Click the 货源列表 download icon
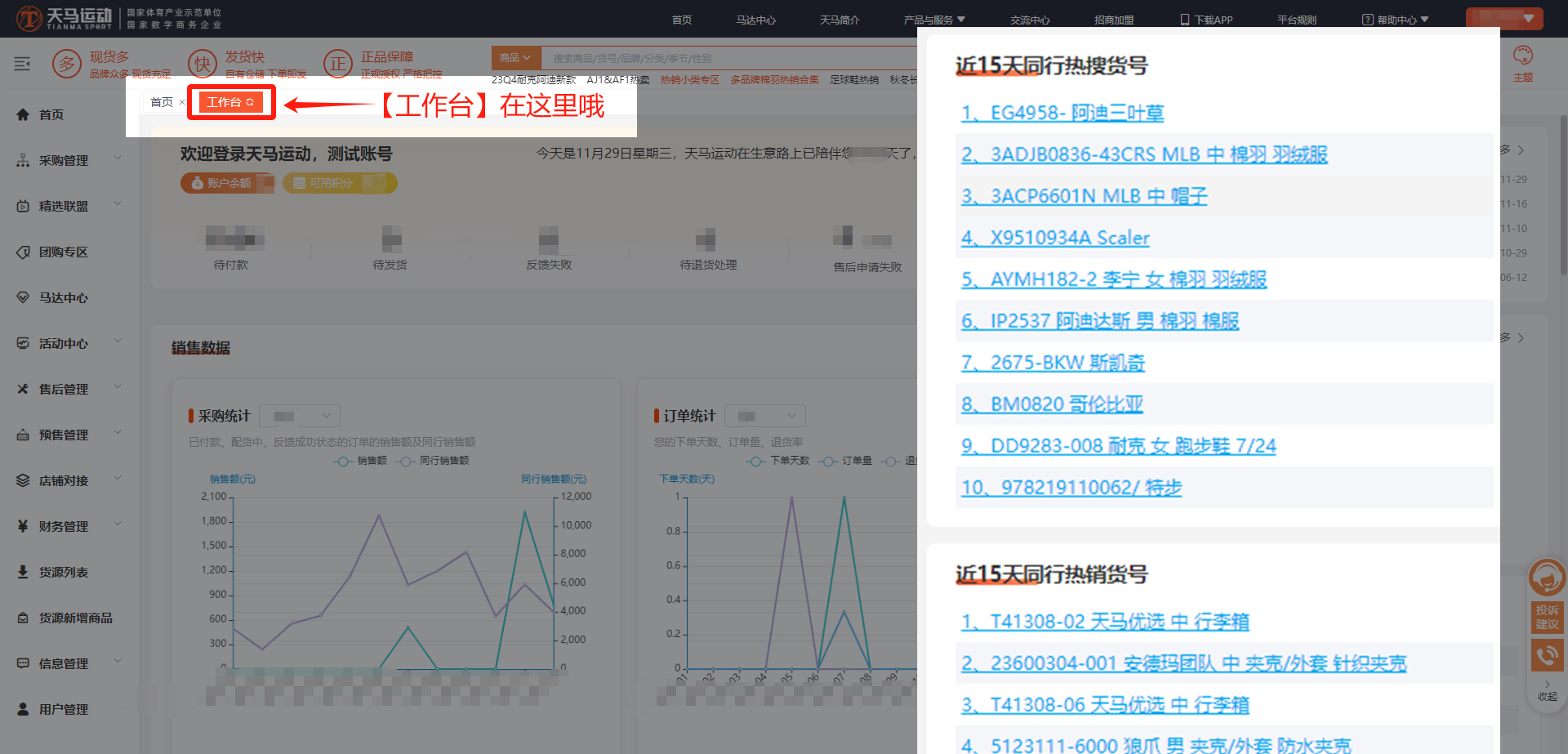Viewport: 1568px width, 754px height. 23,572
